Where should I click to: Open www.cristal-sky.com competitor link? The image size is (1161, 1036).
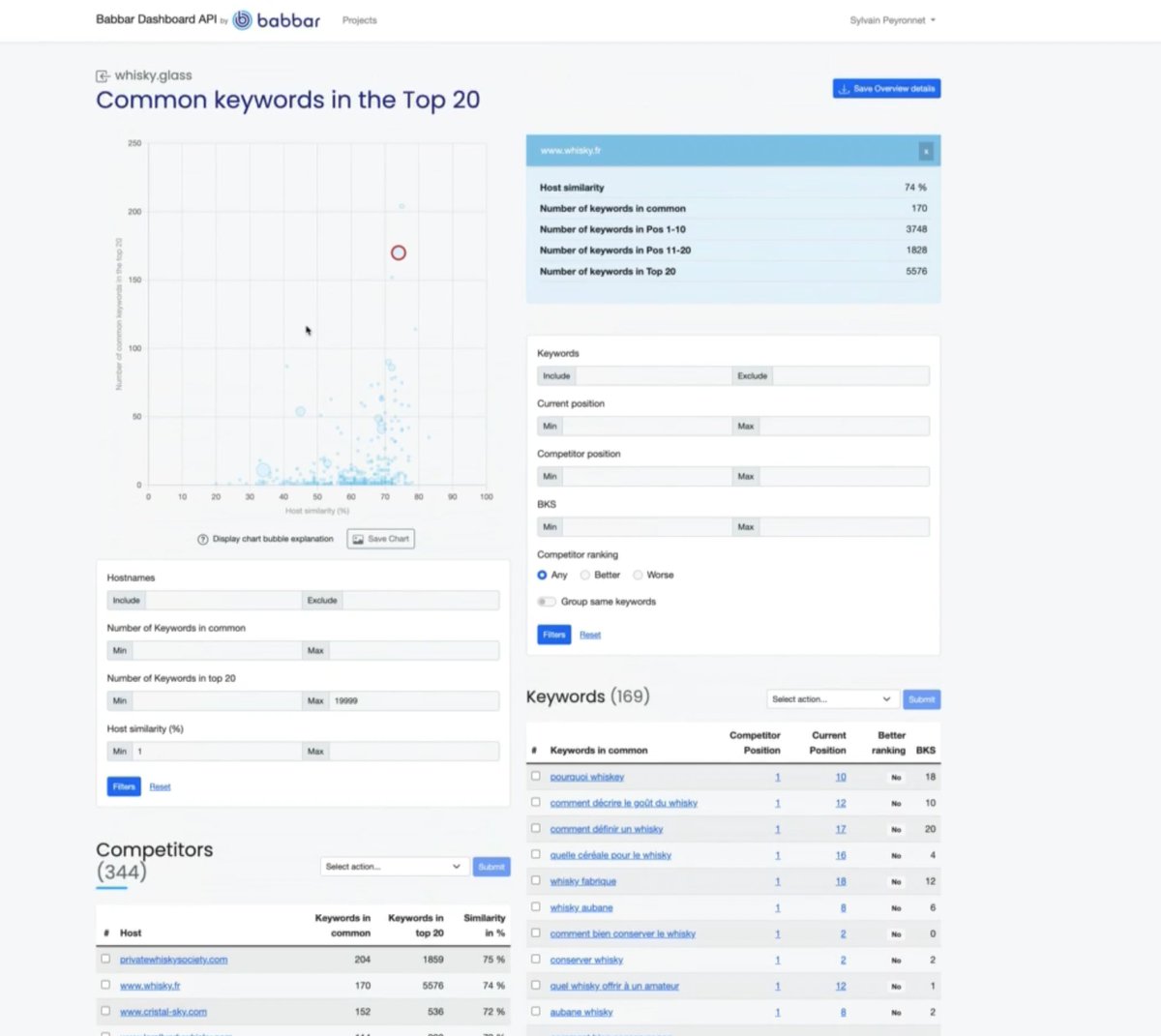pyautogui.click(x=164, y=1012)
